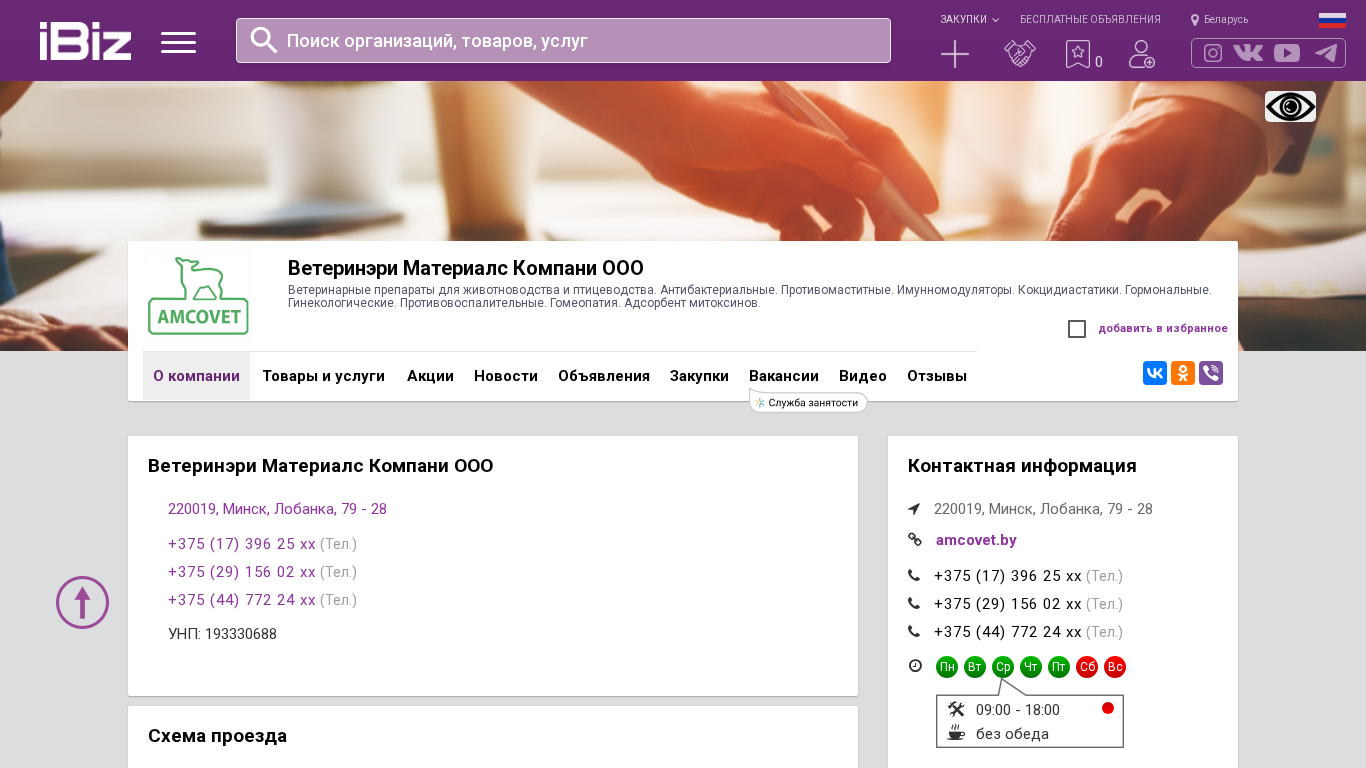Select the Сб day circle
Image resolution: width=1366 pixels, height=768 pixels.
(1087, 667)
